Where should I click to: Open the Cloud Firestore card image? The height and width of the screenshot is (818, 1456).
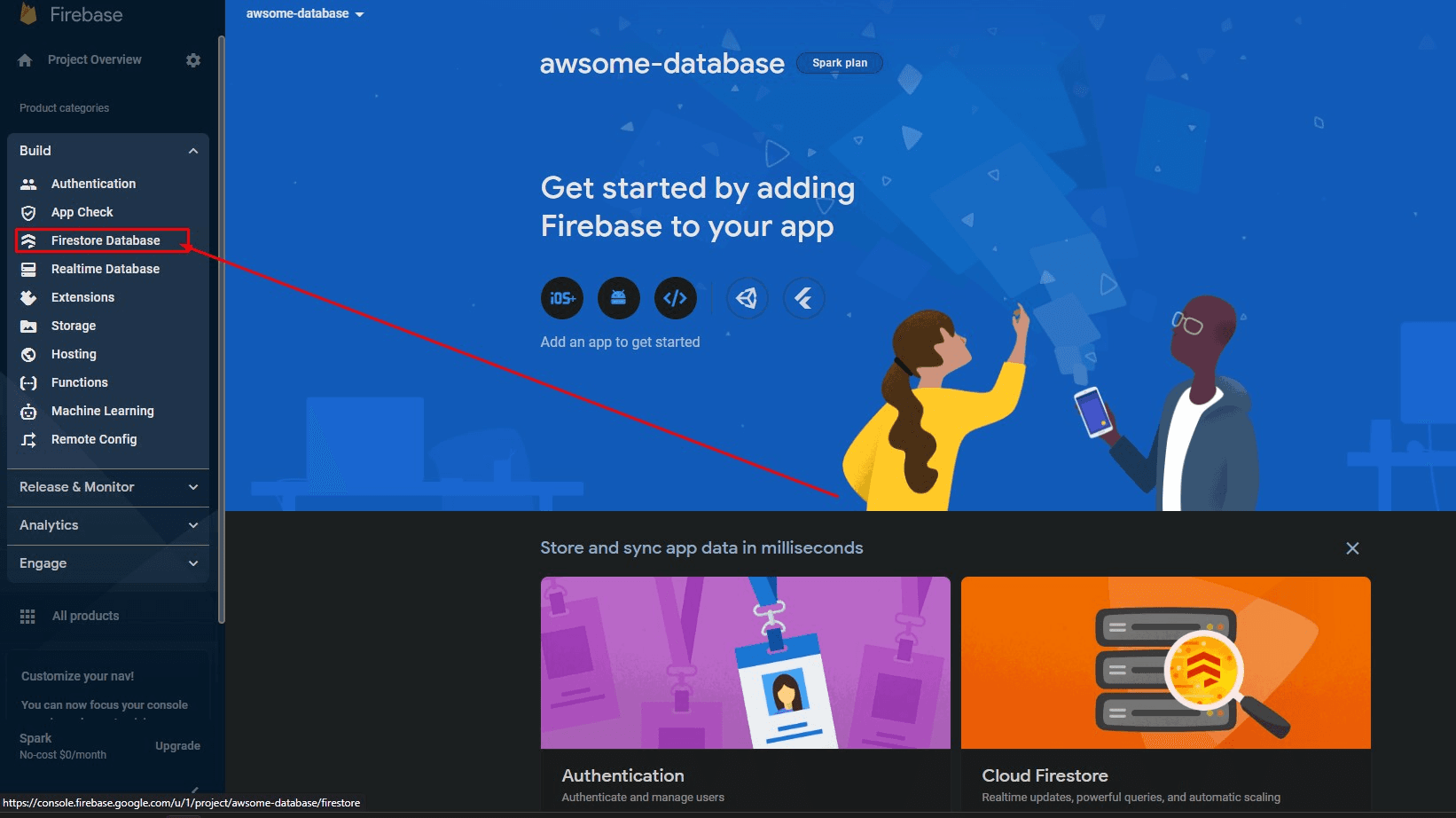pos(1166,663)
